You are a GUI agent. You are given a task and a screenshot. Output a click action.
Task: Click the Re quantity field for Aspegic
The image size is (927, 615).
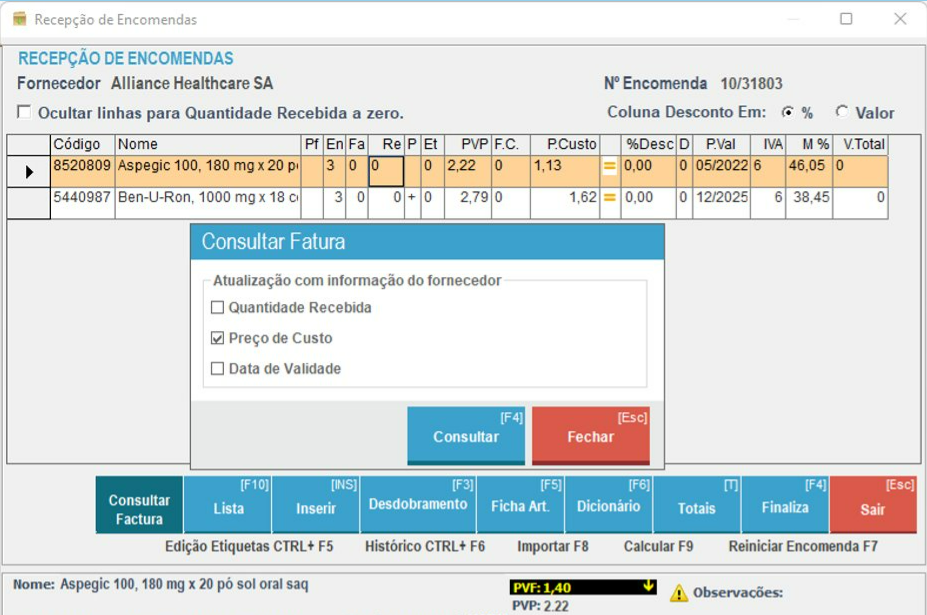coord(386,171)
